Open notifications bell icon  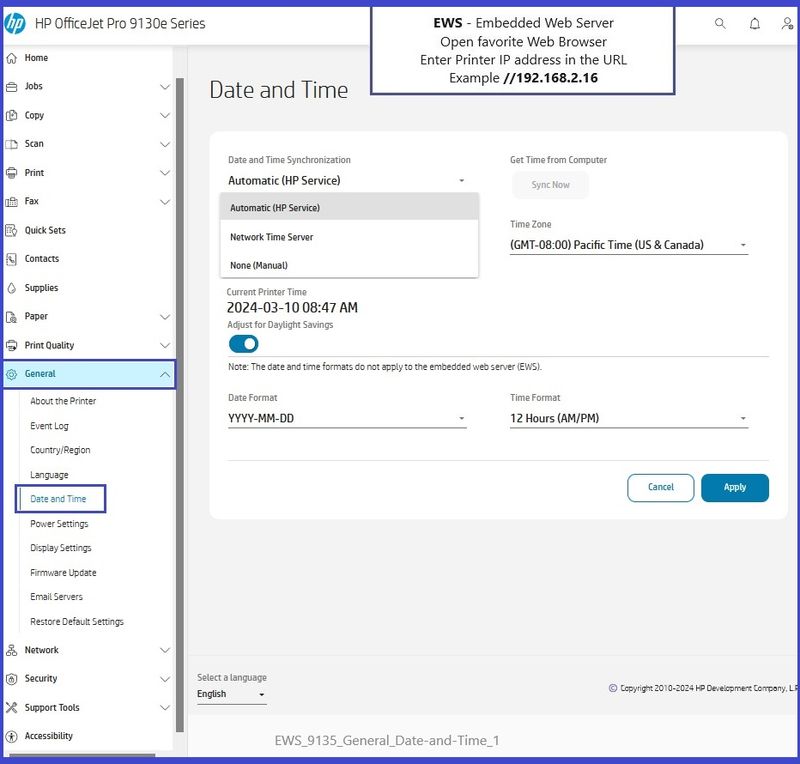[x=755, y=23]
